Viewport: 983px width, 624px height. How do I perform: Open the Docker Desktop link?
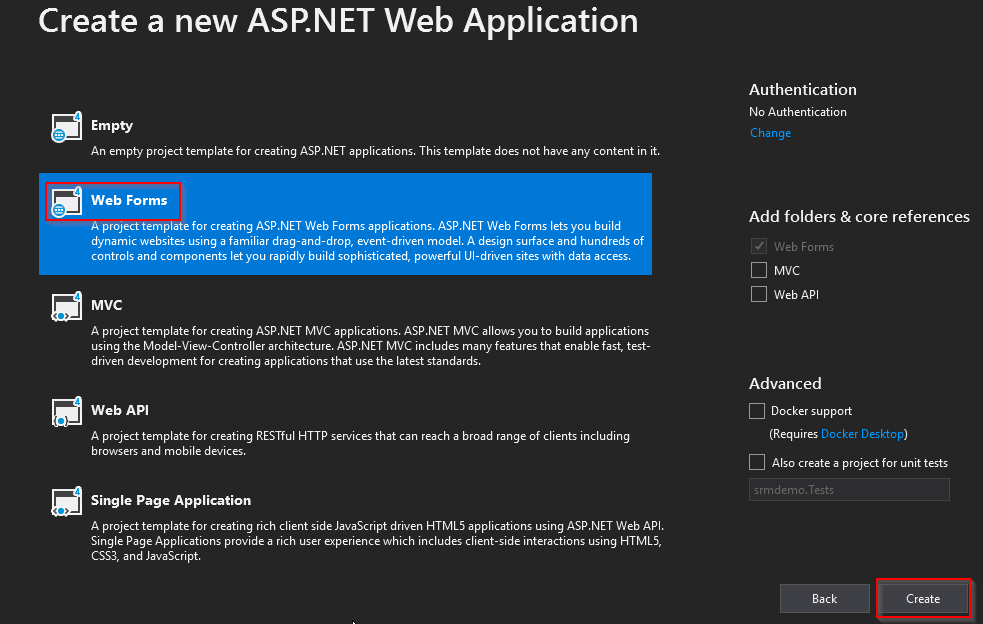pos(862,434)
